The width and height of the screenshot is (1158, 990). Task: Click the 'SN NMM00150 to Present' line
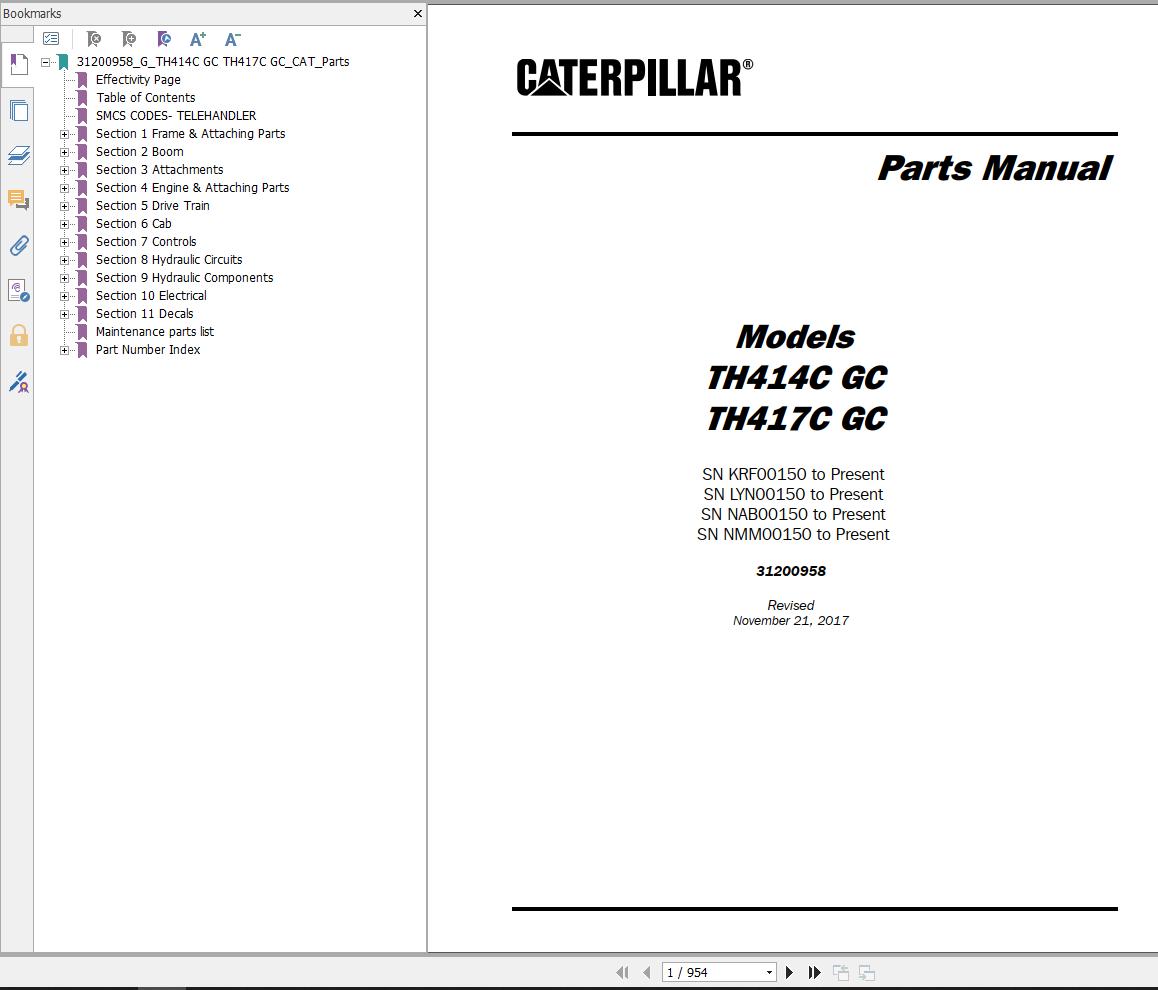tap(793, 534)
